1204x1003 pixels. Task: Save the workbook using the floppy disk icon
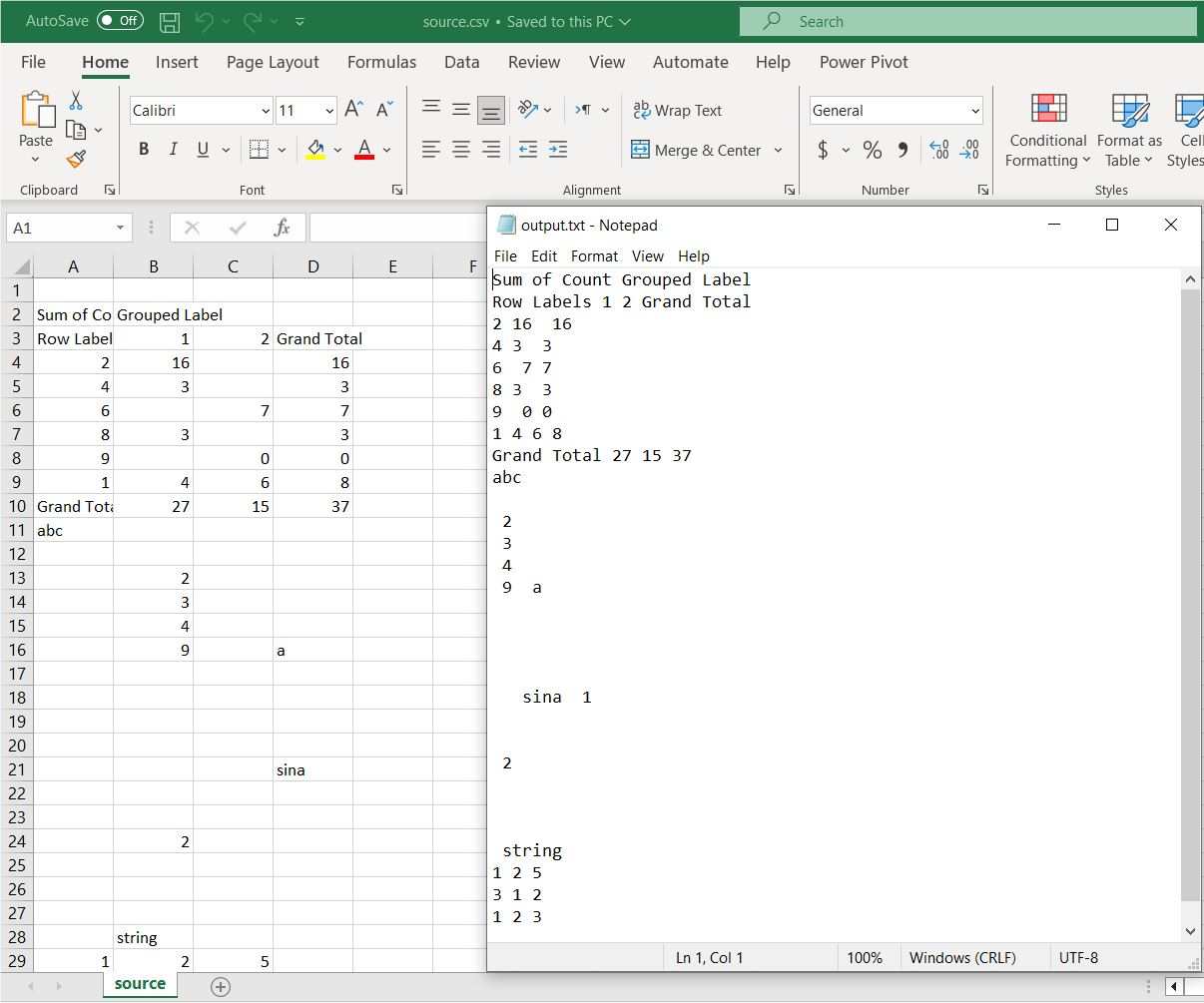tap(170, 21)
